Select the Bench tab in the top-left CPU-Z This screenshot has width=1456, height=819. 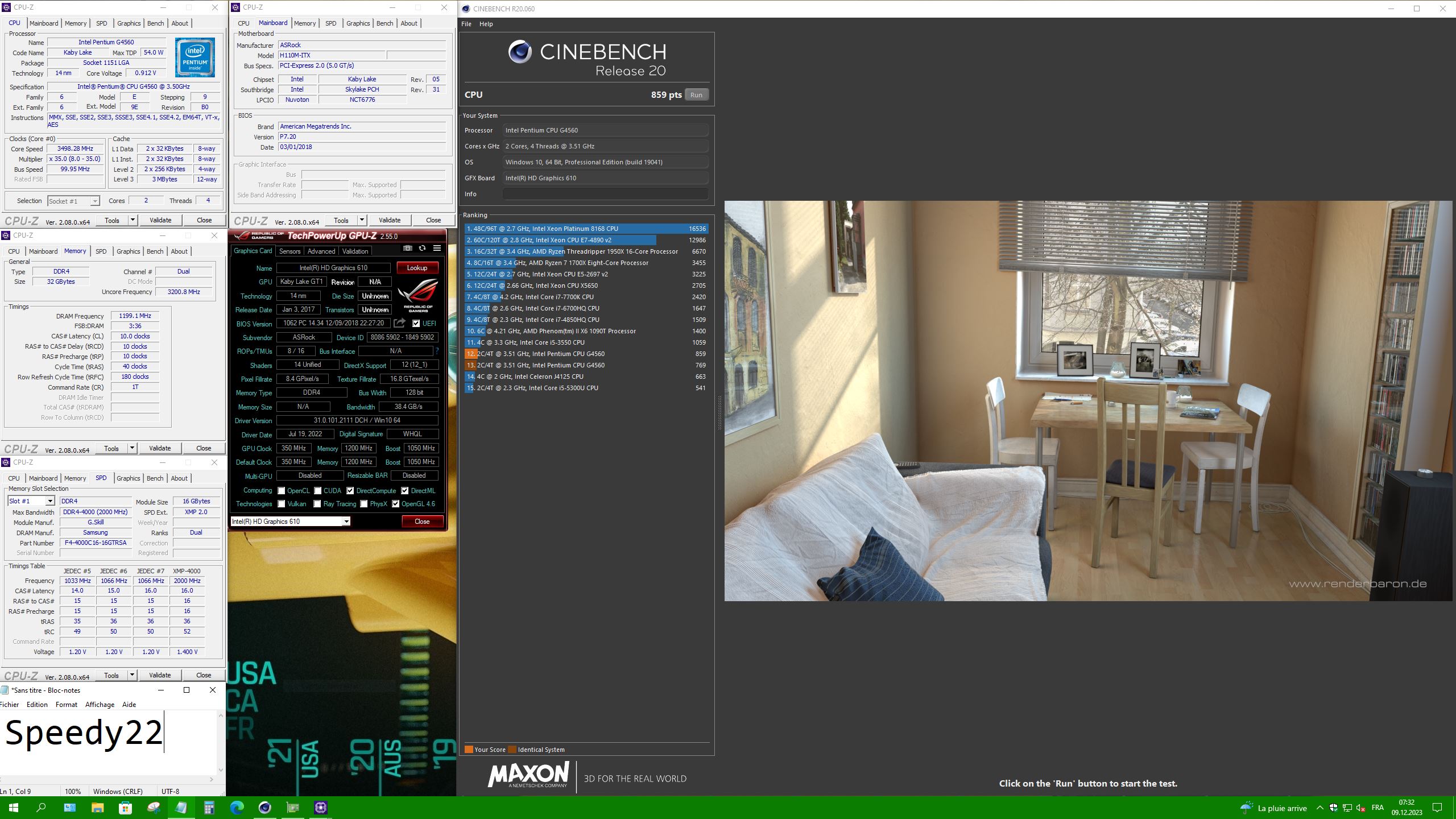click(155, 23)
